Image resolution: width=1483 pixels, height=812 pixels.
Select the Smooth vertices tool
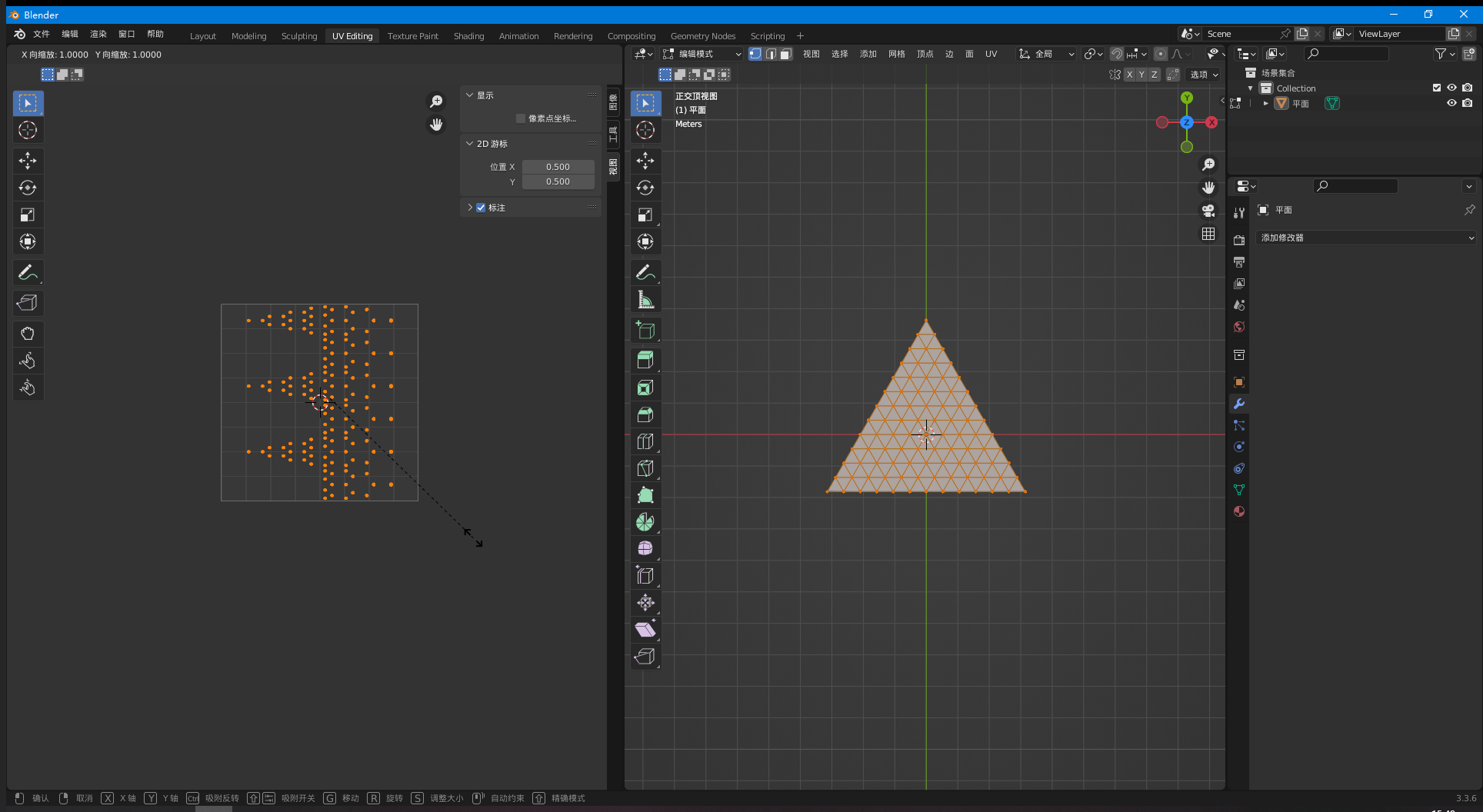point(645,549)
